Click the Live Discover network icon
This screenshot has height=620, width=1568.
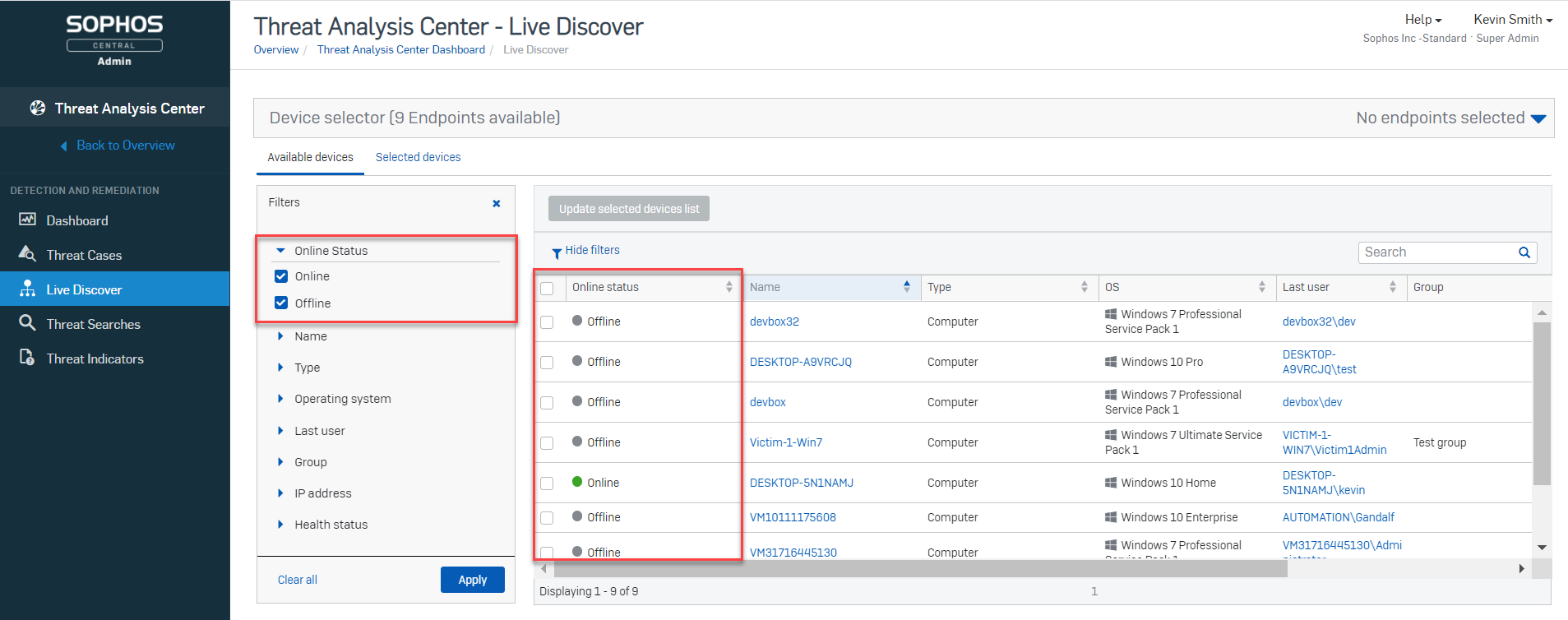tap(28, 289)
